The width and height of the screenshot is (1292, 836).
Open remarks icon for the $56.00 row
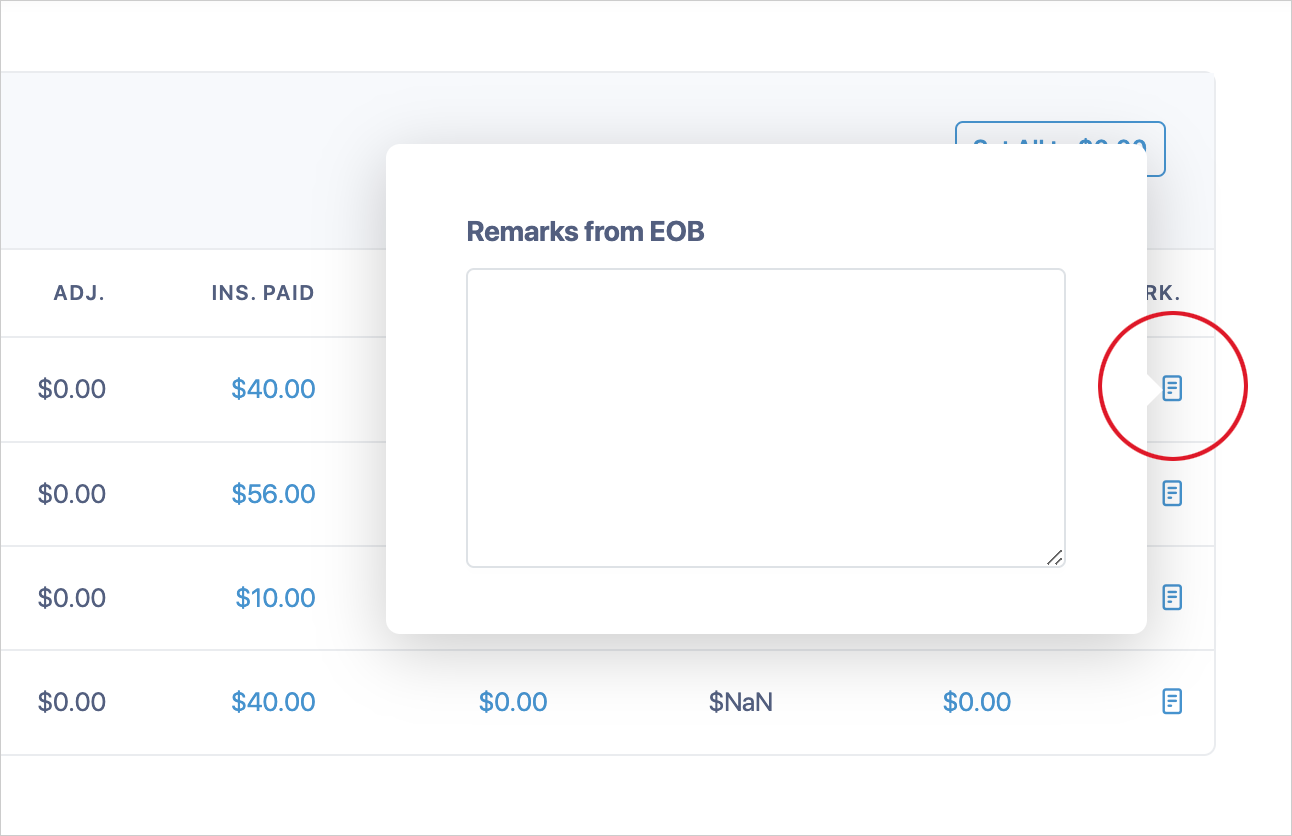point(1172,493)
